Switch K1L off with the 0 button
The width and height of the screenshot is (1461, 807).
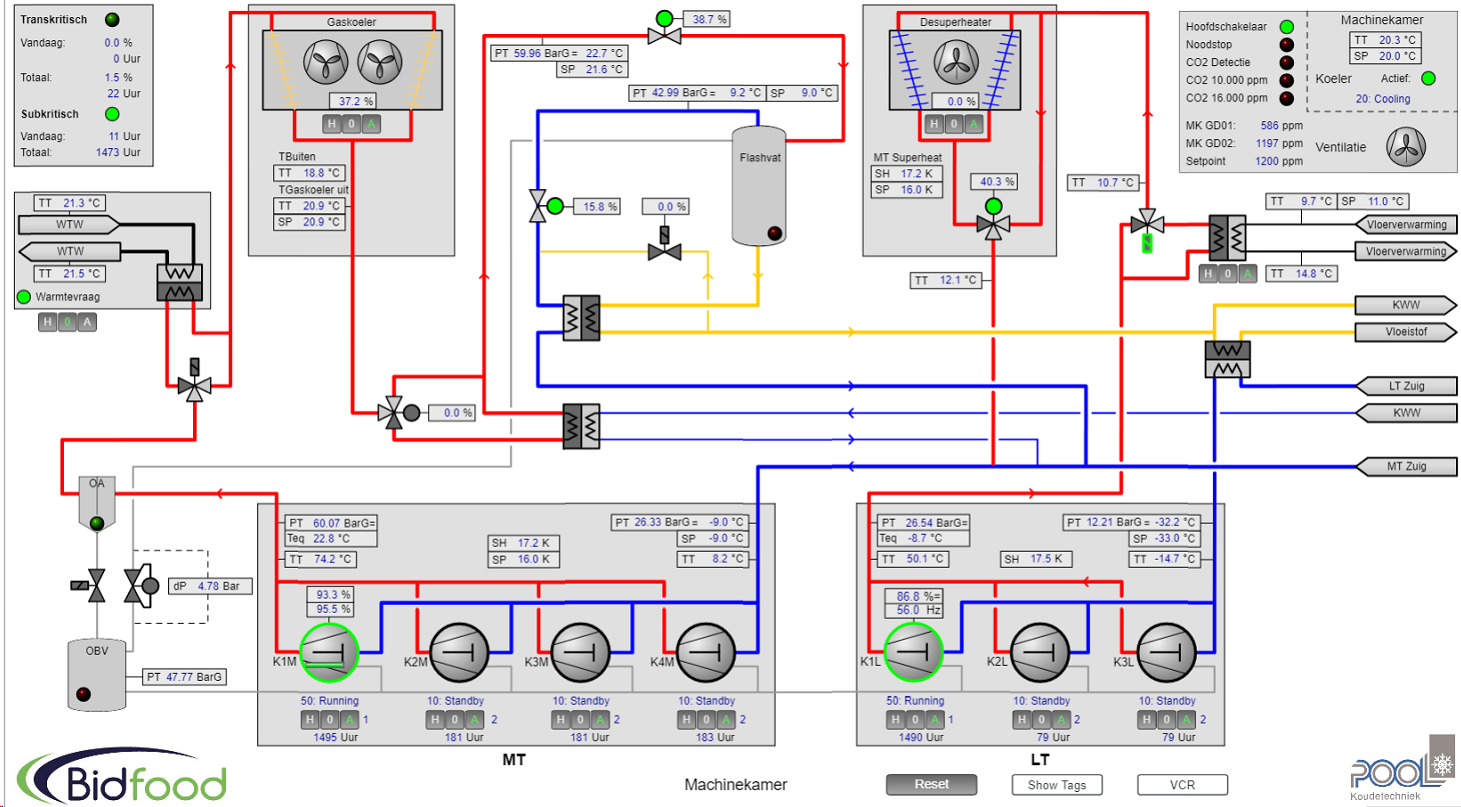913,720
